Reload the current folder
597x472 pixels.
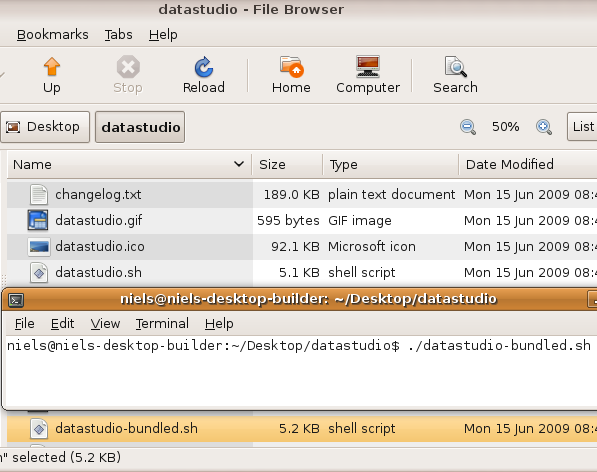tap(204, 75)
